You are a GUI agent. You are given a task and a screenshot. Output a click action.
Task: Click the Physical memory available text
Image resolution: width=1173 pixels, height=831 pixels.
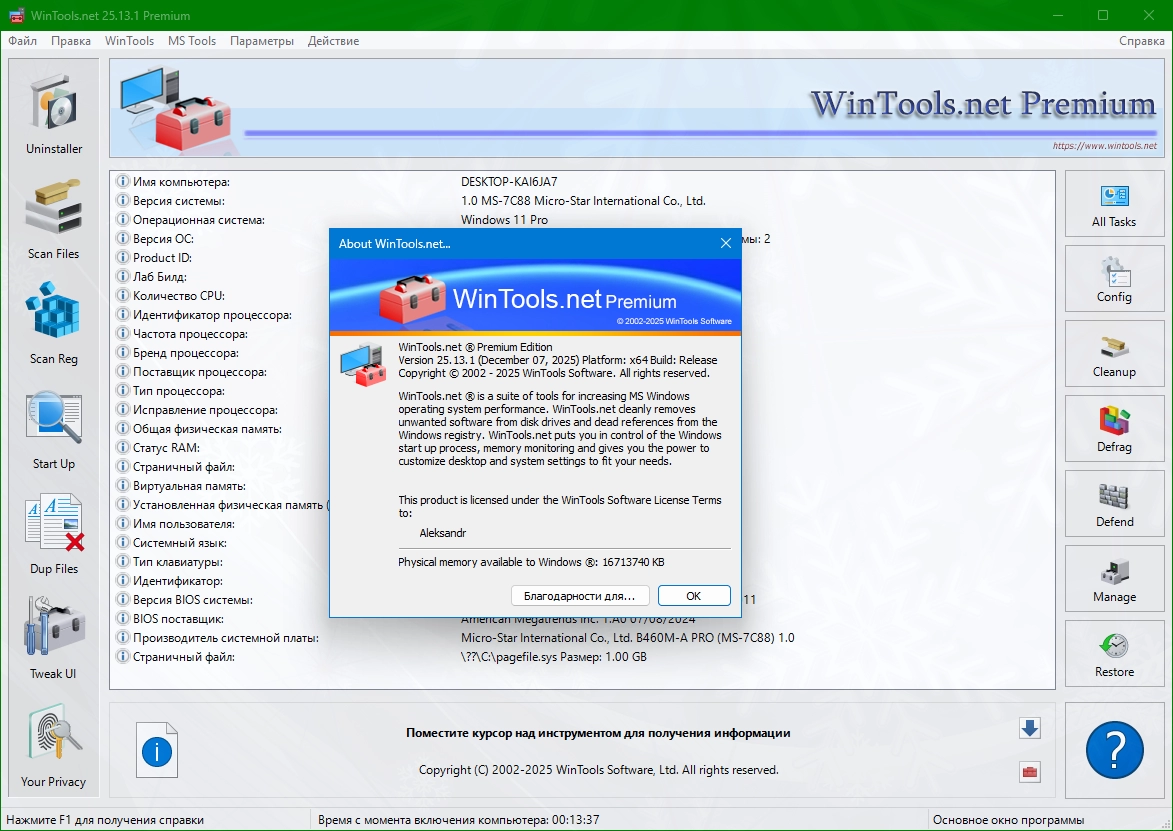[x=531, y=562]
